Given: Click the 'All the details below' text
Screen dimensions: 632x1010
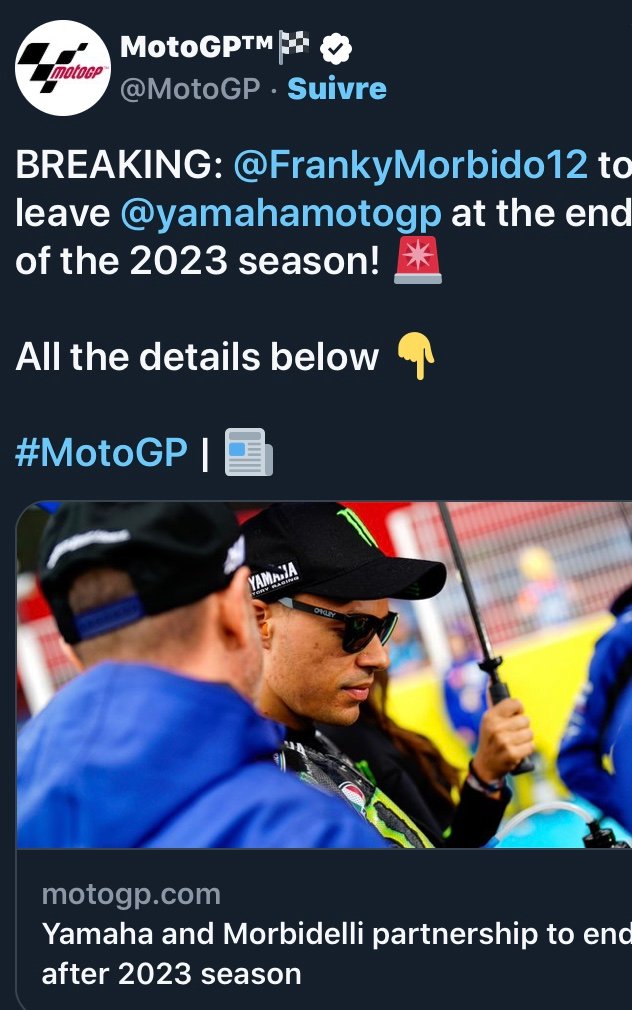Looking at the screenshot, I should click(x=197, y=356).
